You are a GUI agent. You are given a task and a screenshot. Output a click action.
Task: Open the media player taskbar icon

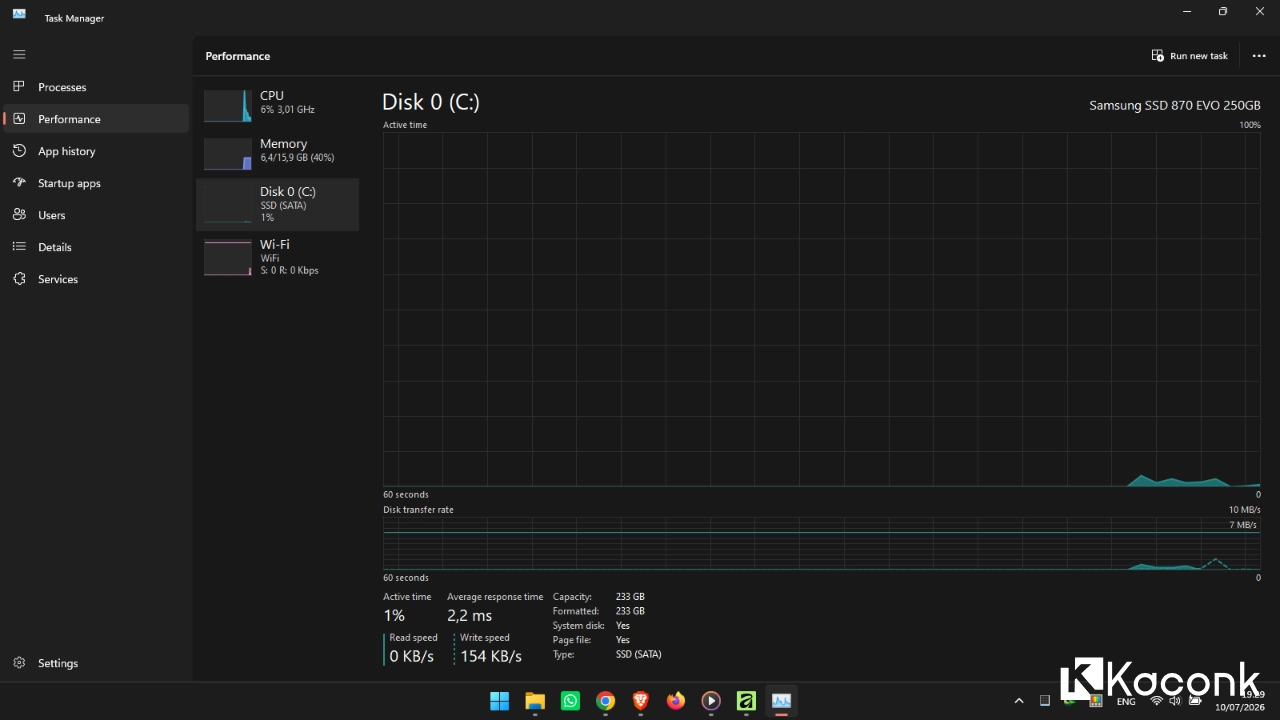pyautogui.click(x=711, y=701)
